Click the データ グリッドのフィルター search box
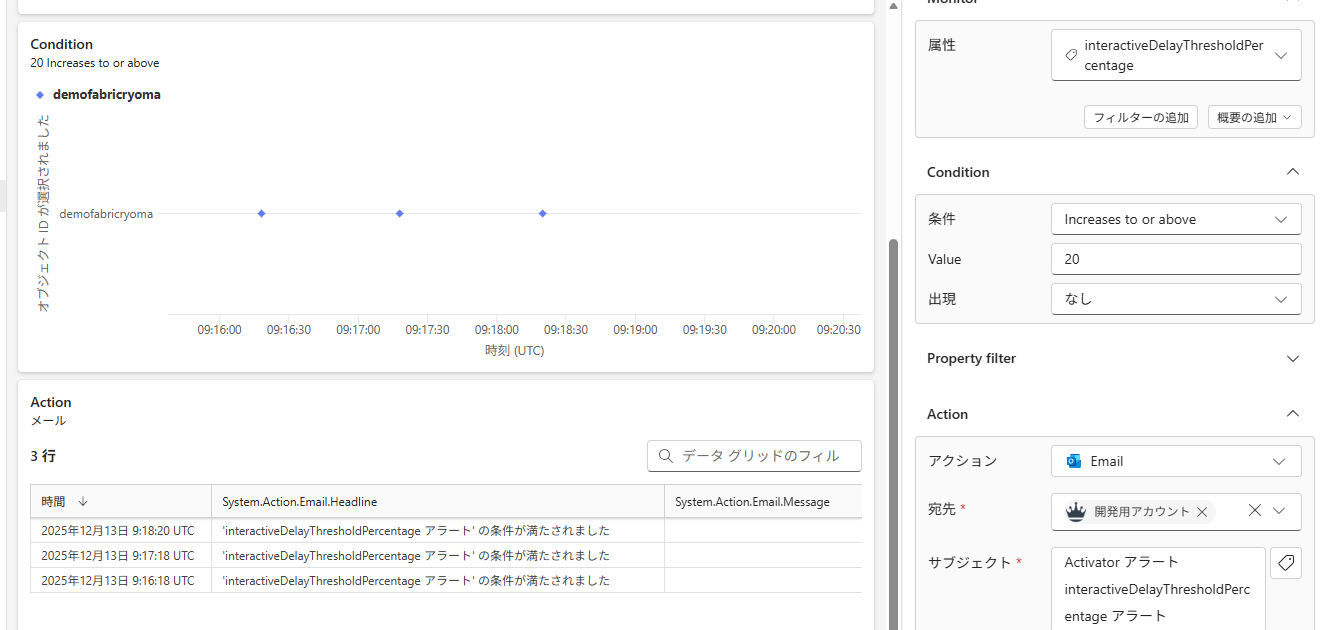The image size is (1325, 630). click(754, 456)
